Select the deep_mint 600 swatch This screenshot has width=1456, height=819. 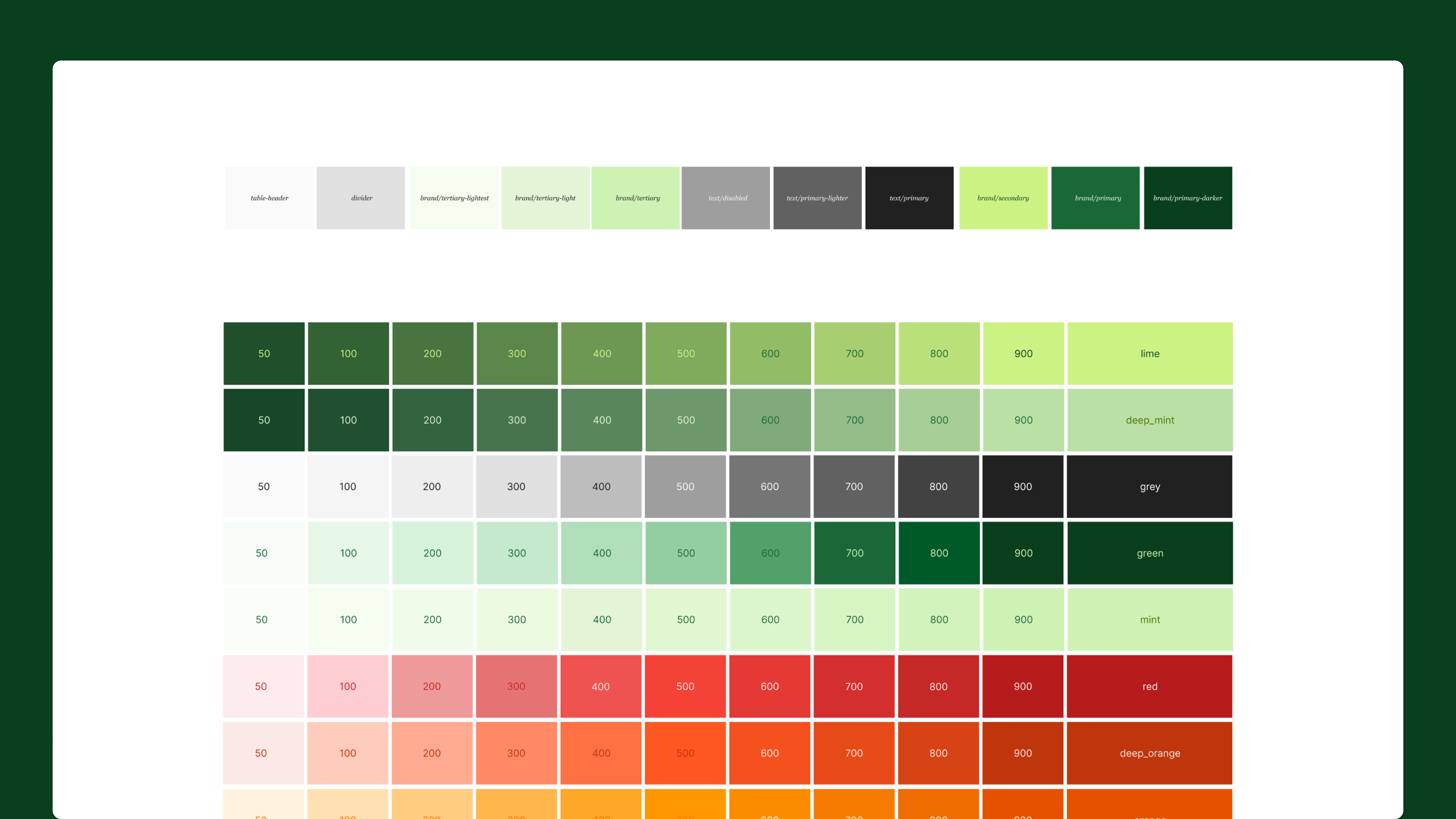tap(770, 420)
